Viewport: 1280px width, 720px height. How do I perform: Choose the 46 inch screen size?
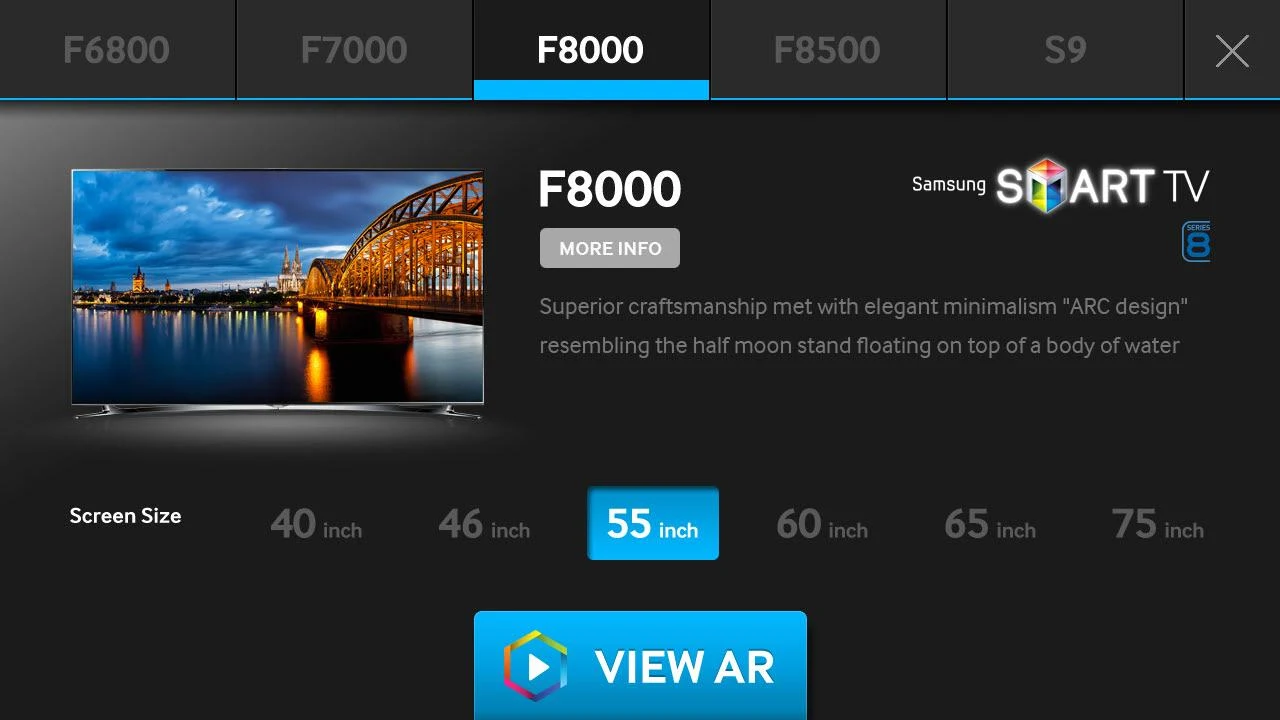[x=484, y=524]
